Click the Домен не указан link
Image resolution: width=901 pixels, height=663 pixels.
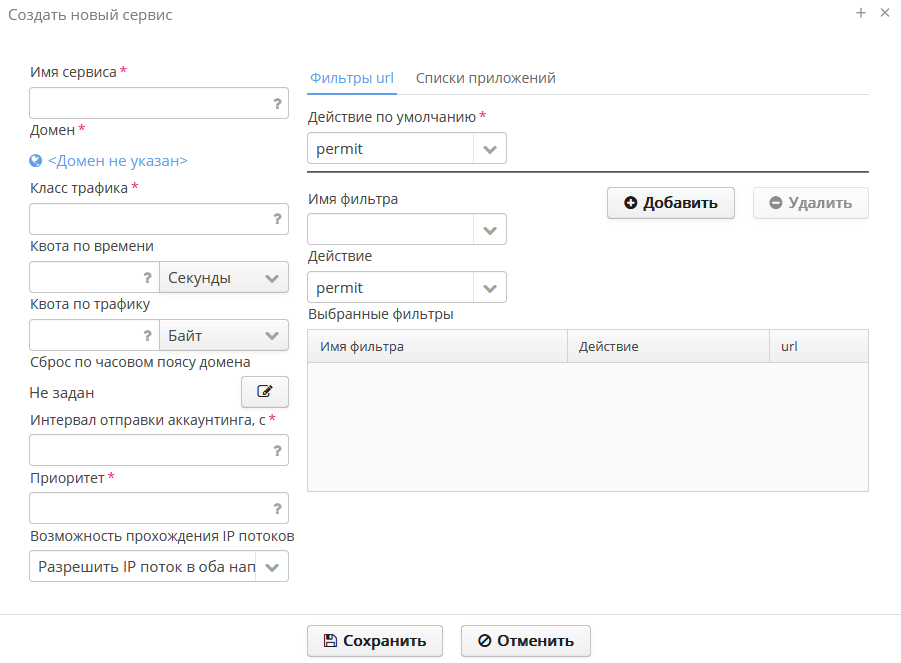(118, 160)
